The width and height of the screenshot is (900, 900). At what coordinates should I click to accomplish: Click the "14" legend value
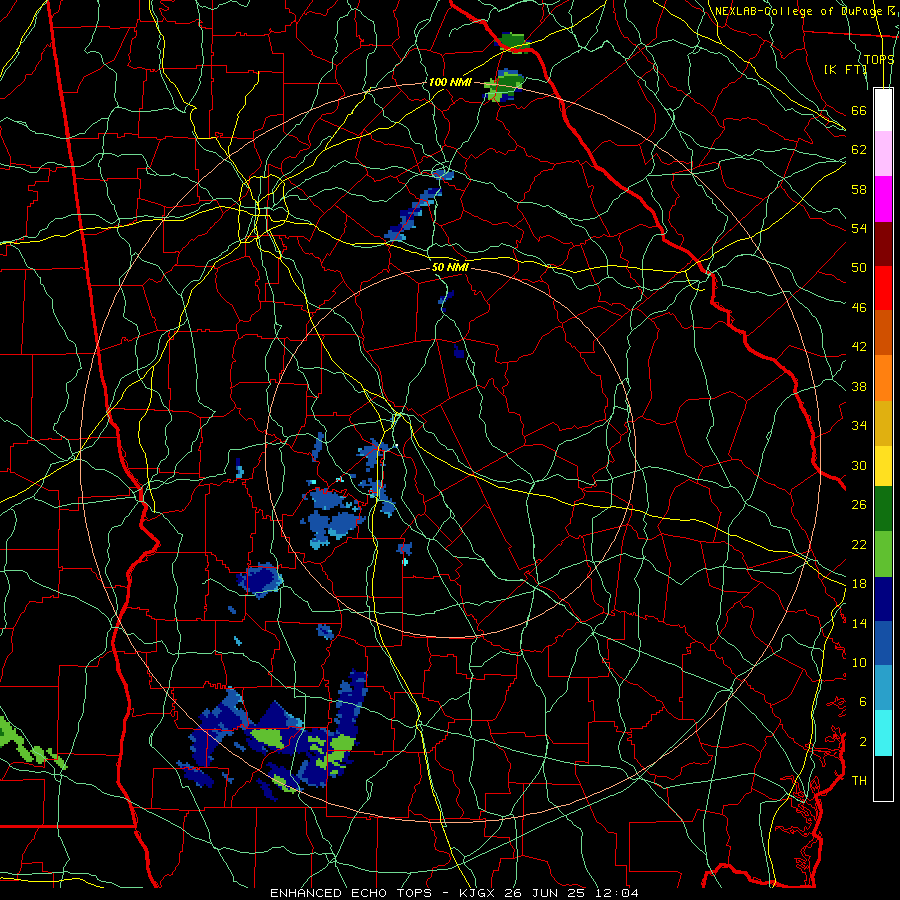point(859,623)
